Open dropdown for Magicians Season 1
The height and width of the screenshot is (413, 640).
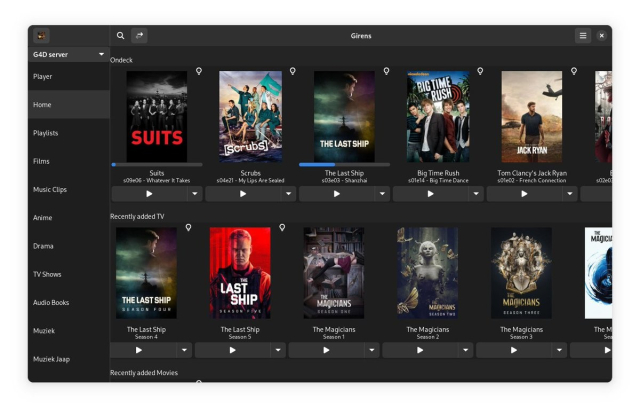(x=372, y=350)
